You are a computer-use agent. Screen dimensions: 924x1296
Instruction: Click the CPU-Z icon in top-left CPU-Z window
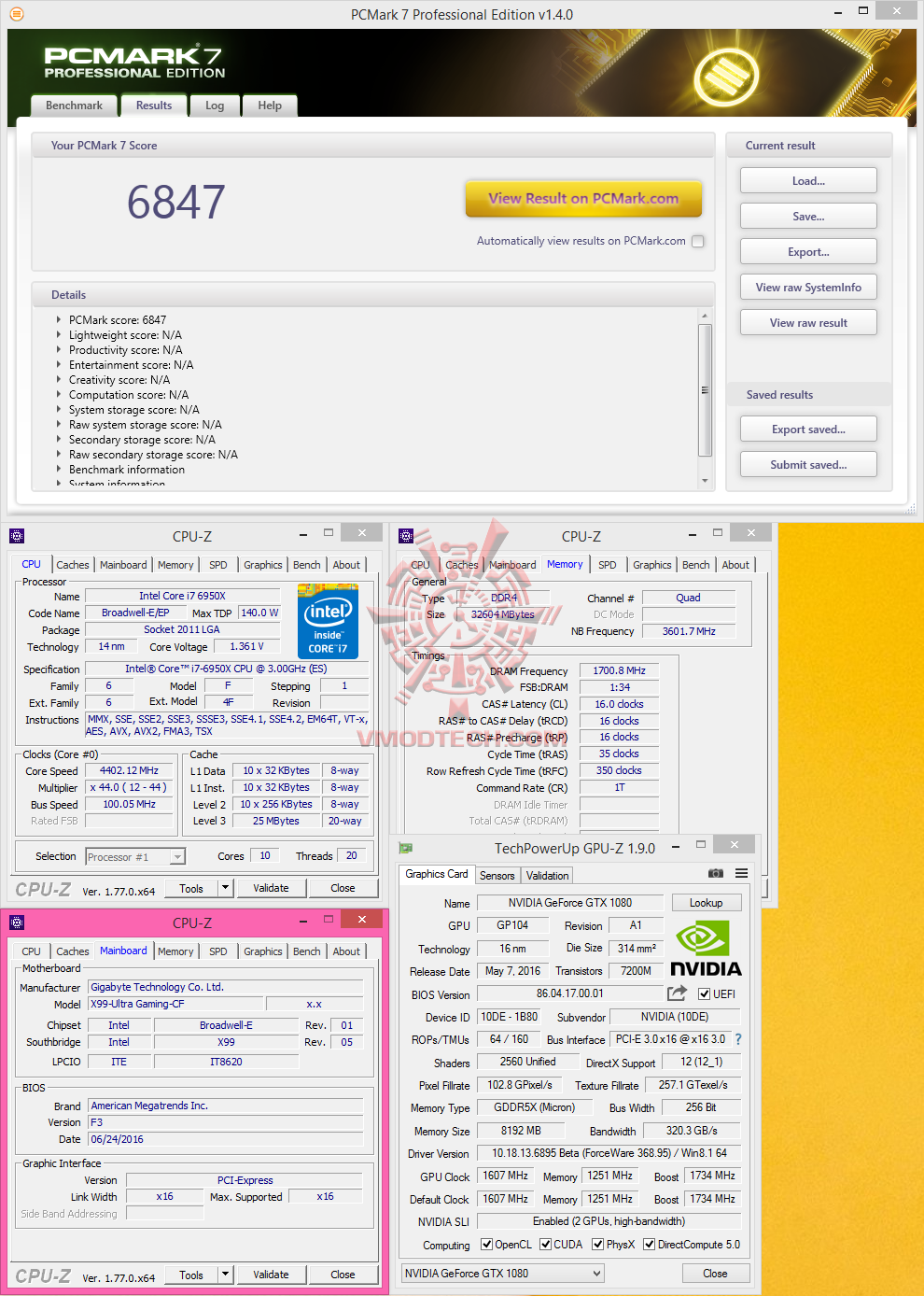click(17, 536)
